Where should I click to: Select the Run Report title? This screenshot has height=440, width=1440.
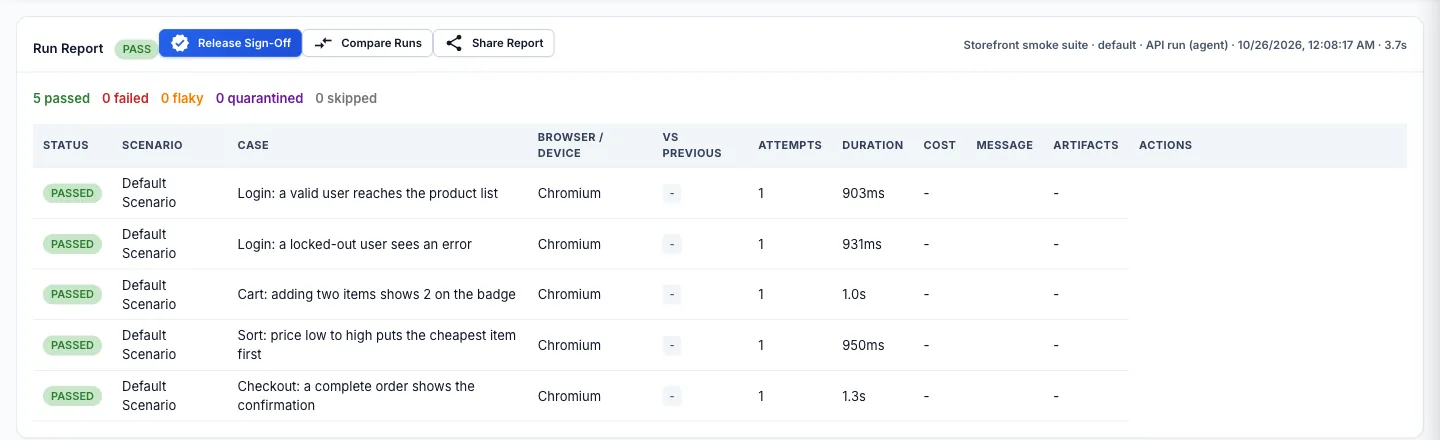(x=68, y=48)
